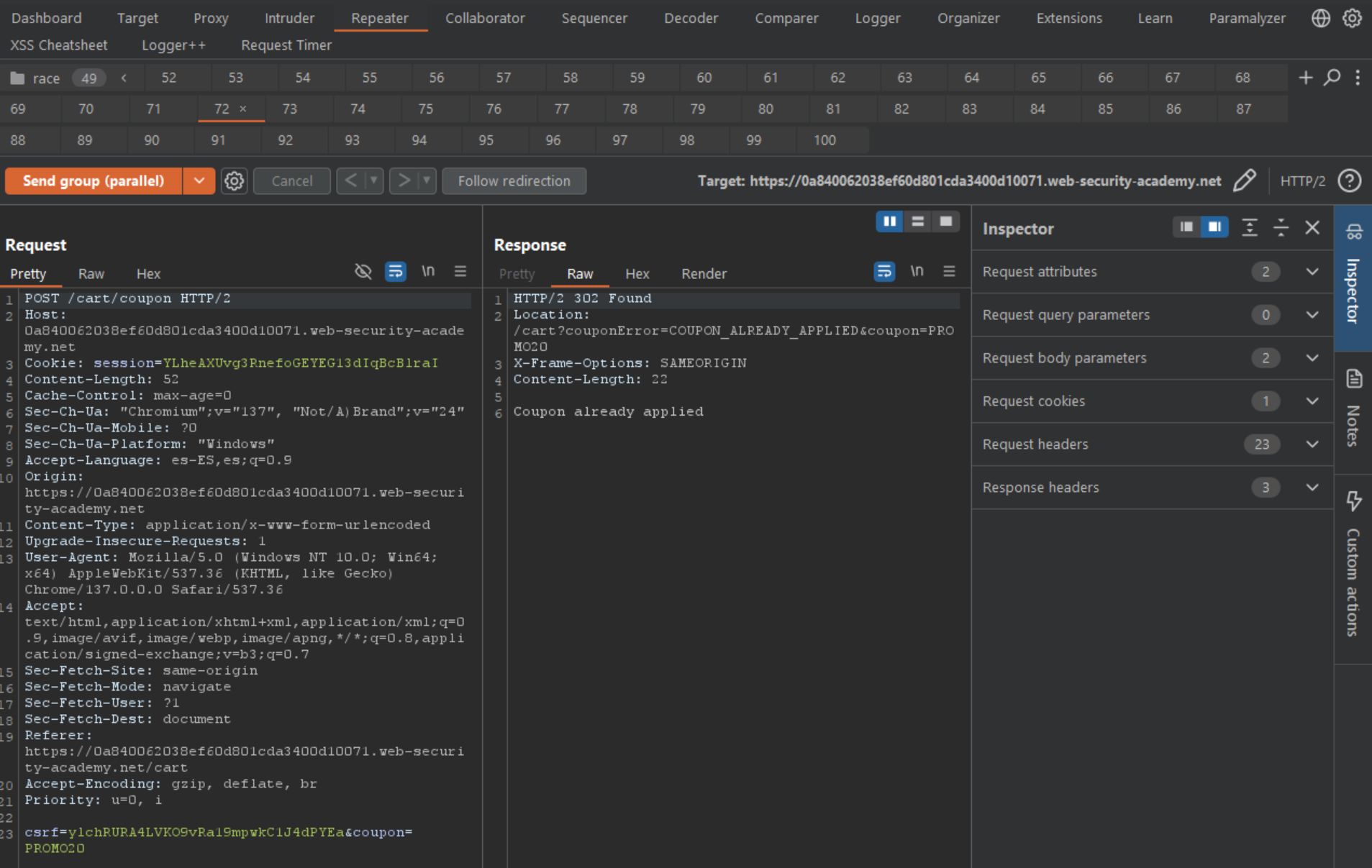Open the Send group dropdown arrow
This screenshot has height=868, width=1372.
click(x=199, y=181)
